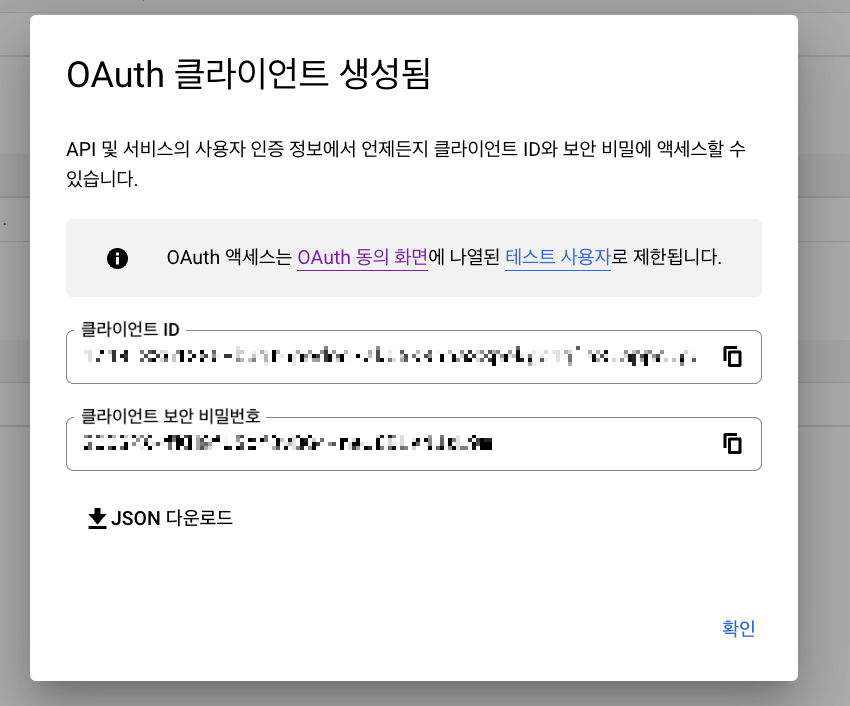Open the OAuth 동의 화면 link
Screen dimensions: 850x706
click(362, 257)
